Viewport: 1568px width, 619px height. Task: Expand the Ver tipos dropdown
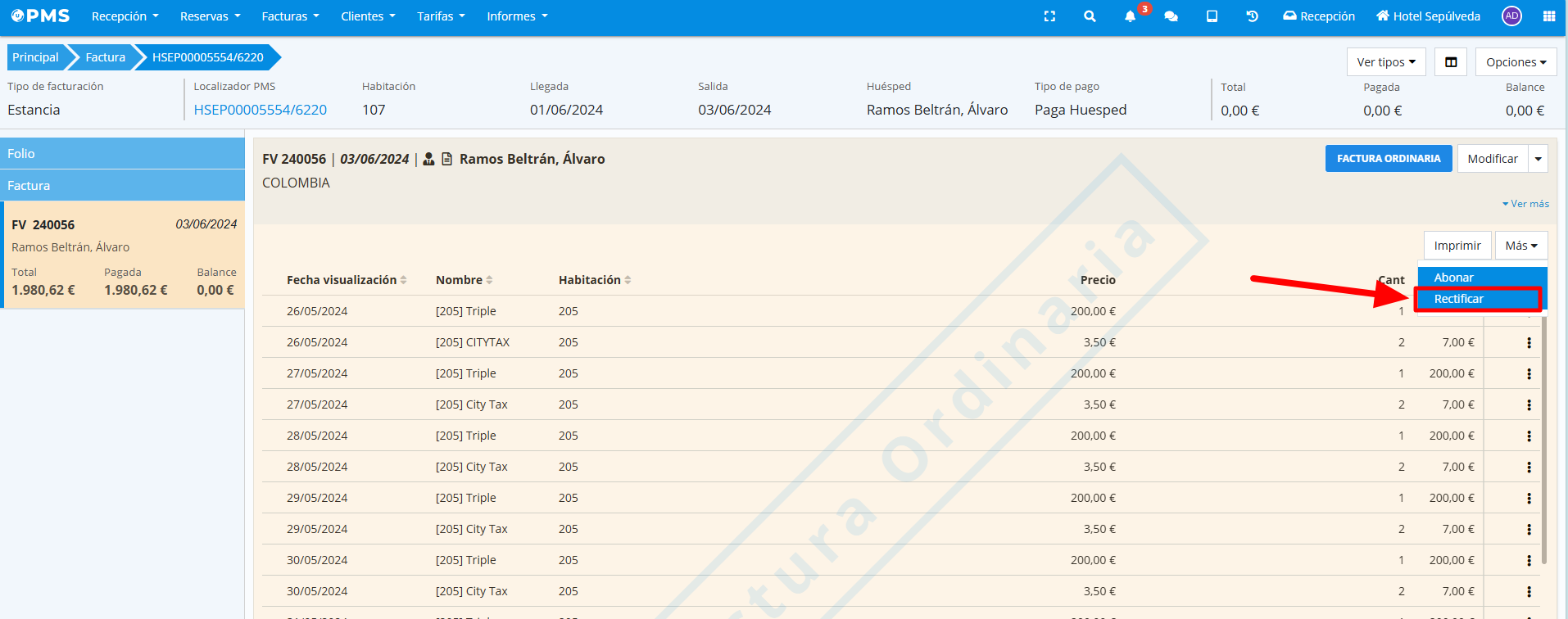1386,62
